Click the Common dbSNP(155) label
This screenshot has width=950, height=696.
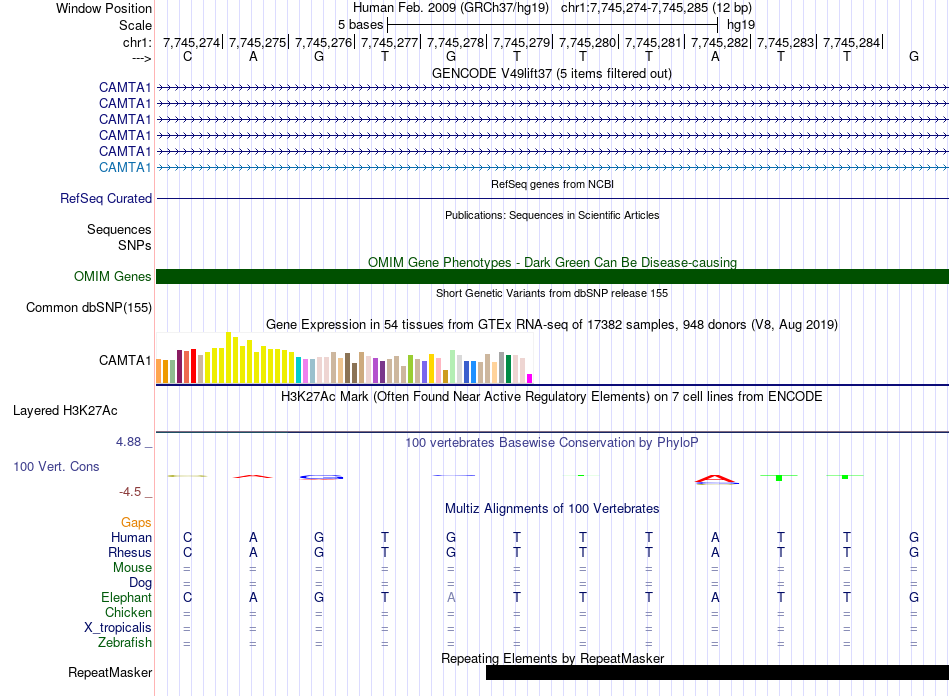point(89,307)
